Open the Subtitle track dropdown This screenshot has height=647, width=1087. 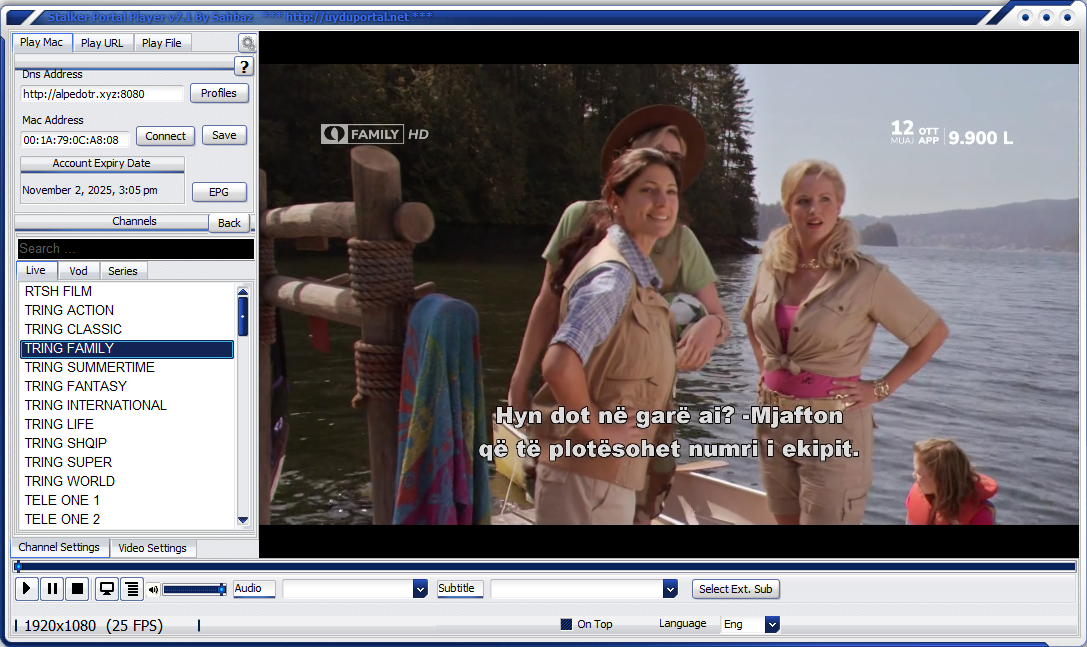(670, 589)
